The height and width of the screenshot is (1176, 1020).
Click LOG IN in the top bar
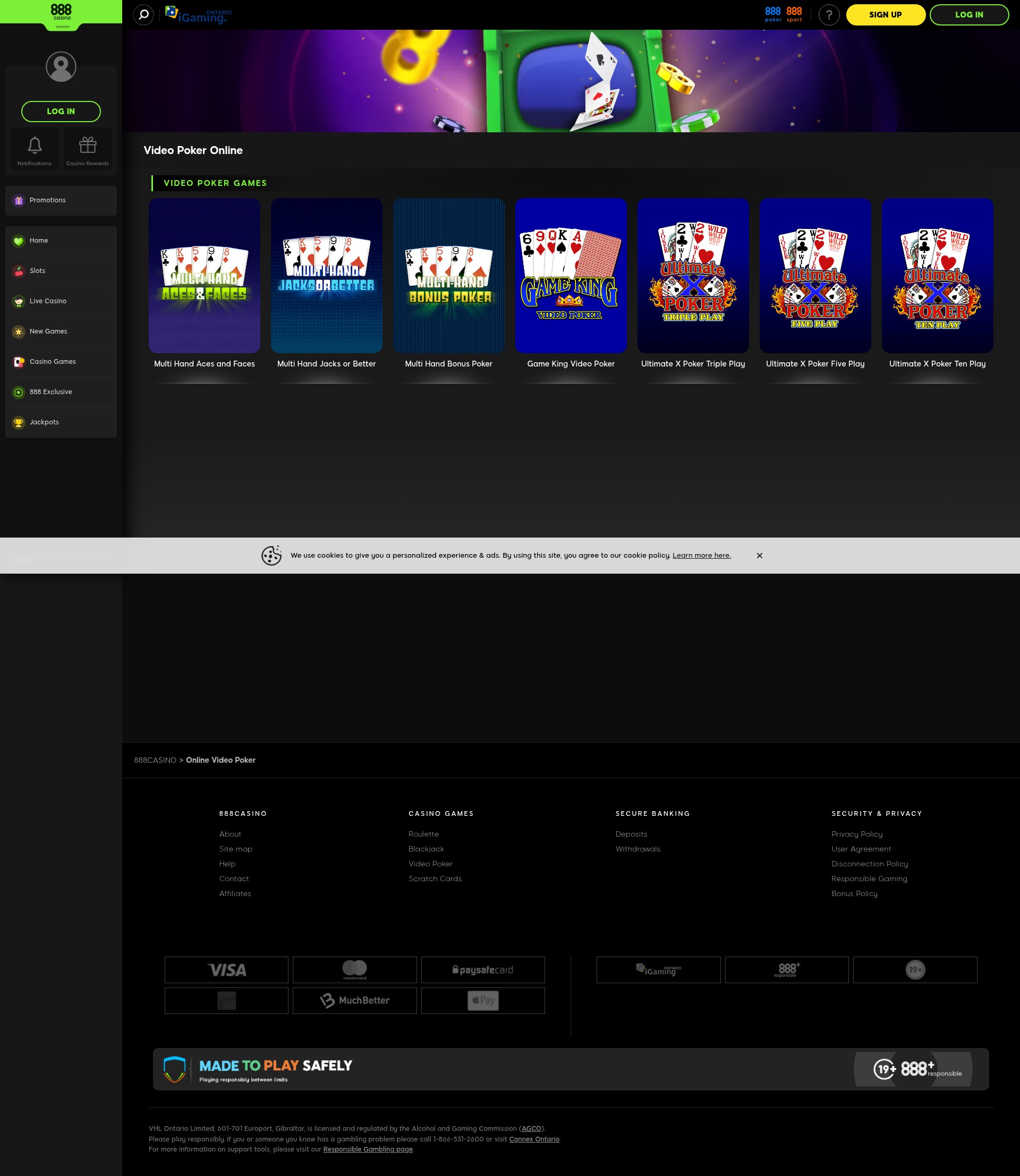[969, 15]
